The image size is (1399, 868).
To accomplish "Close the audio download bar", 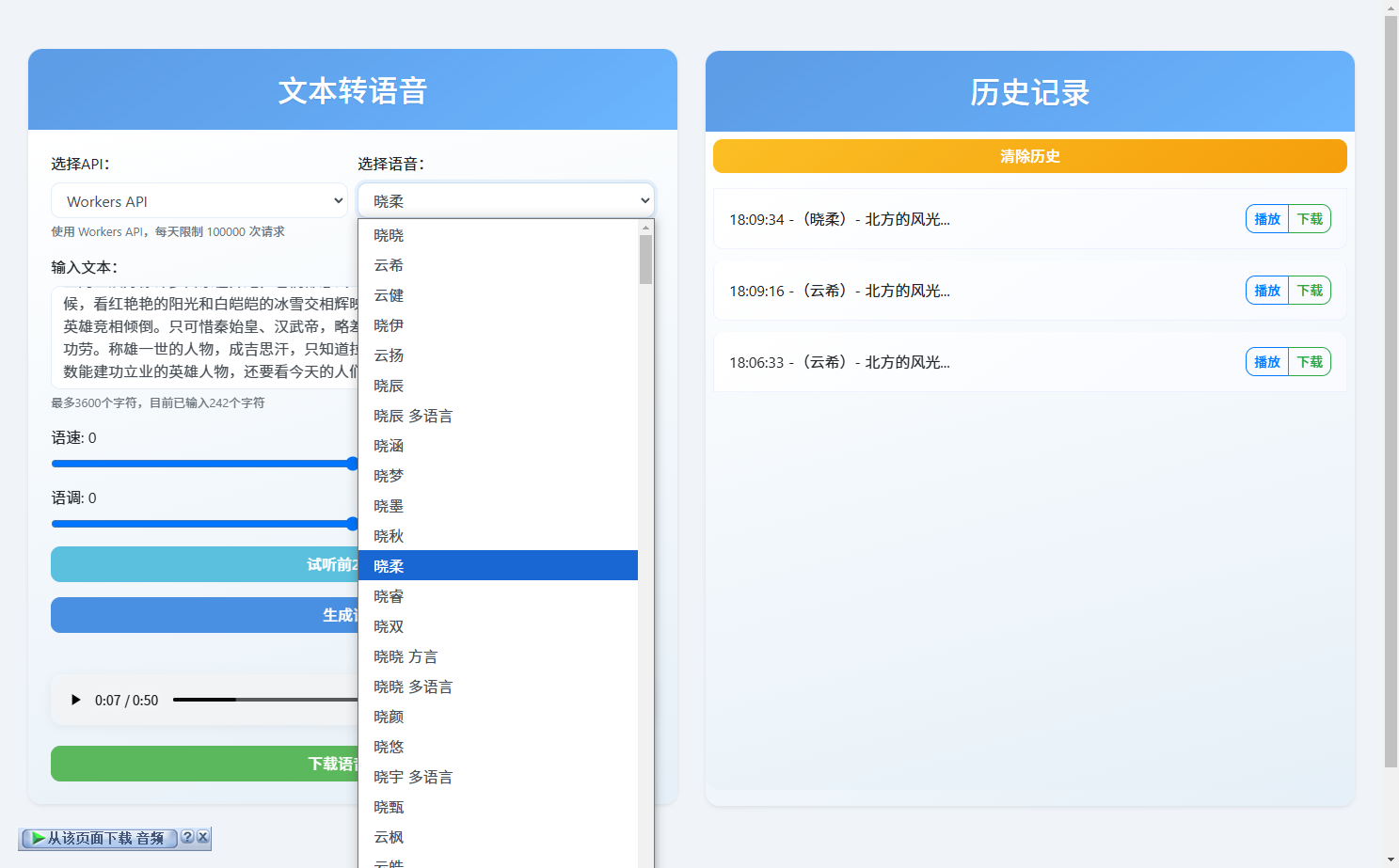I will tap(203, 838).
